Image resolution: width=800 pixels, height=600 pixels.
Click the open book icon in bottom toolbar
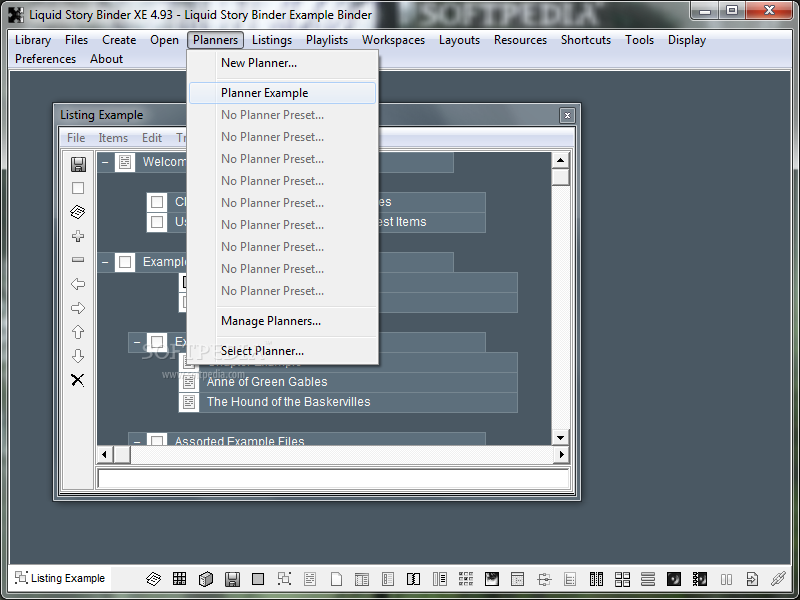click(413, 579)
